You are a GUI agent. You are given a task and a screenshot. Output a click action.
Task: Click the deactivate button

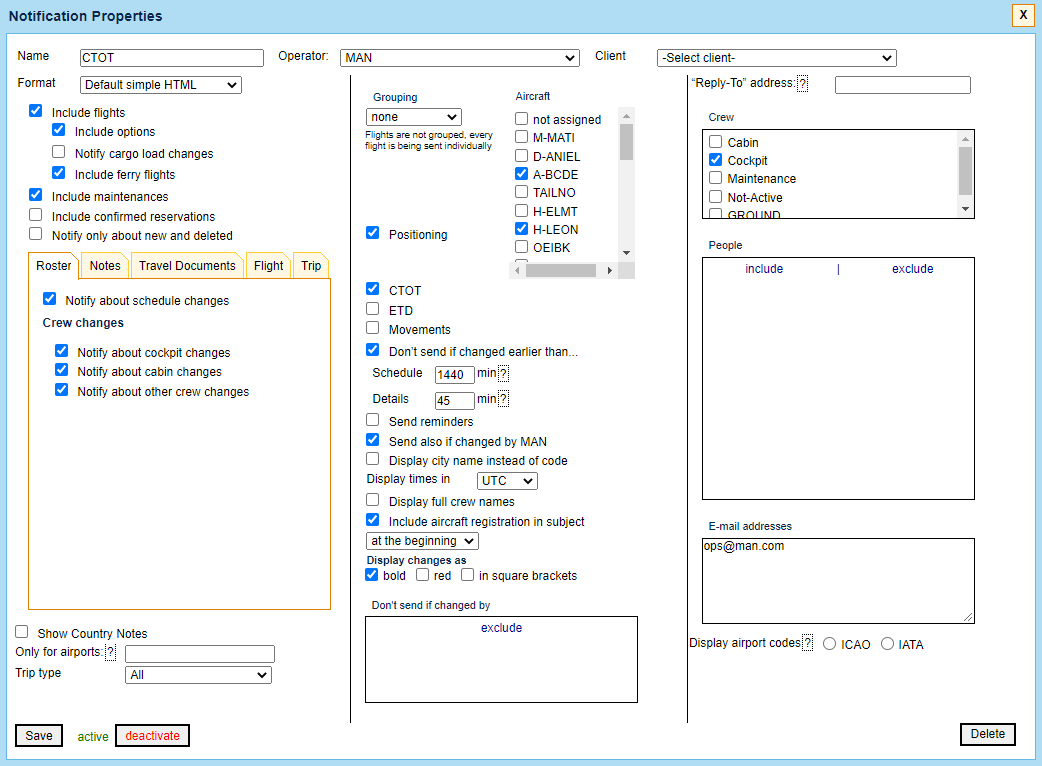click(152, 735)
